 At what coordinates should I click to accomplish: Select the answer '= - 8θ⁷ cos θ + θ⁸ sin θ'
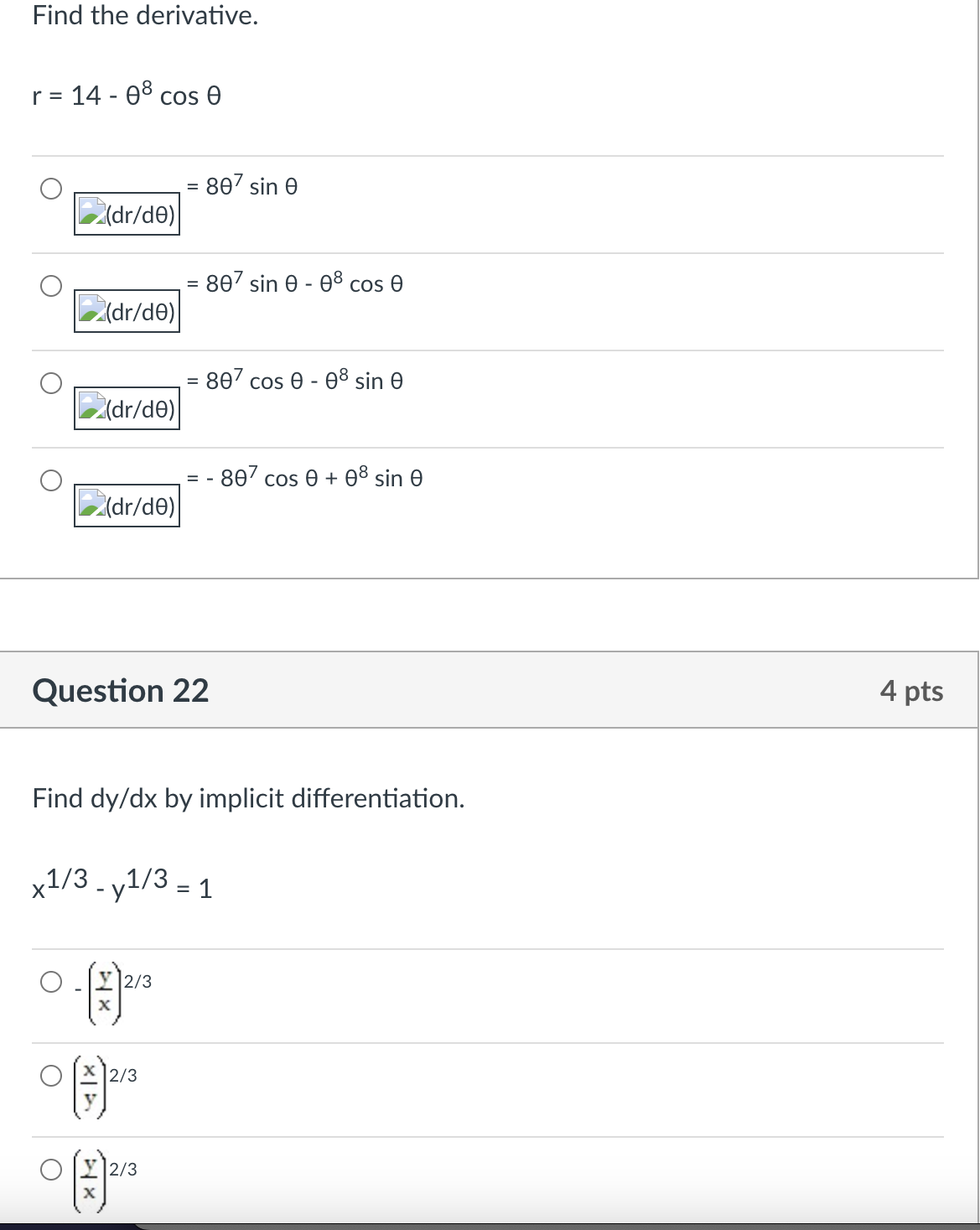coord(50,478)
